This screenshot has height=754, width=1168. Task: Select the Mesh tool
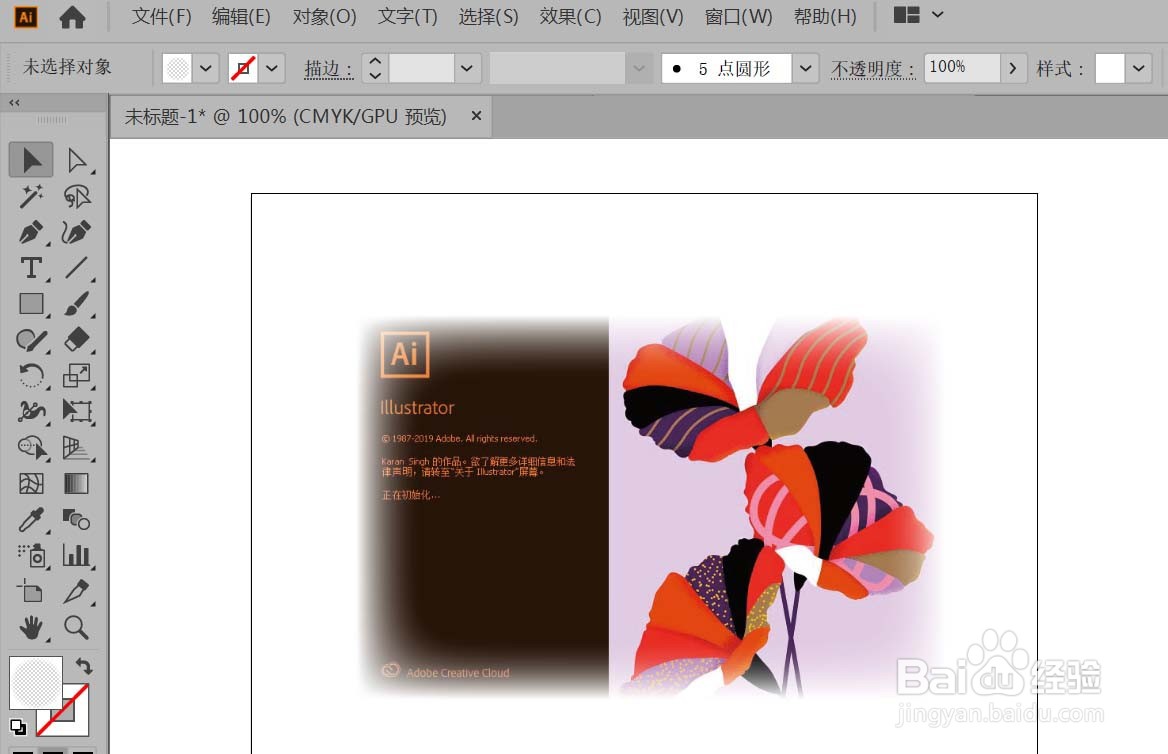(31, 484)
